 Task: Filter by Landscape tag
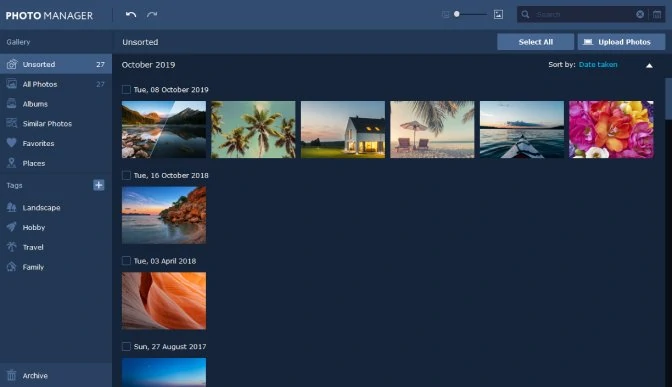tap(56, 207)
